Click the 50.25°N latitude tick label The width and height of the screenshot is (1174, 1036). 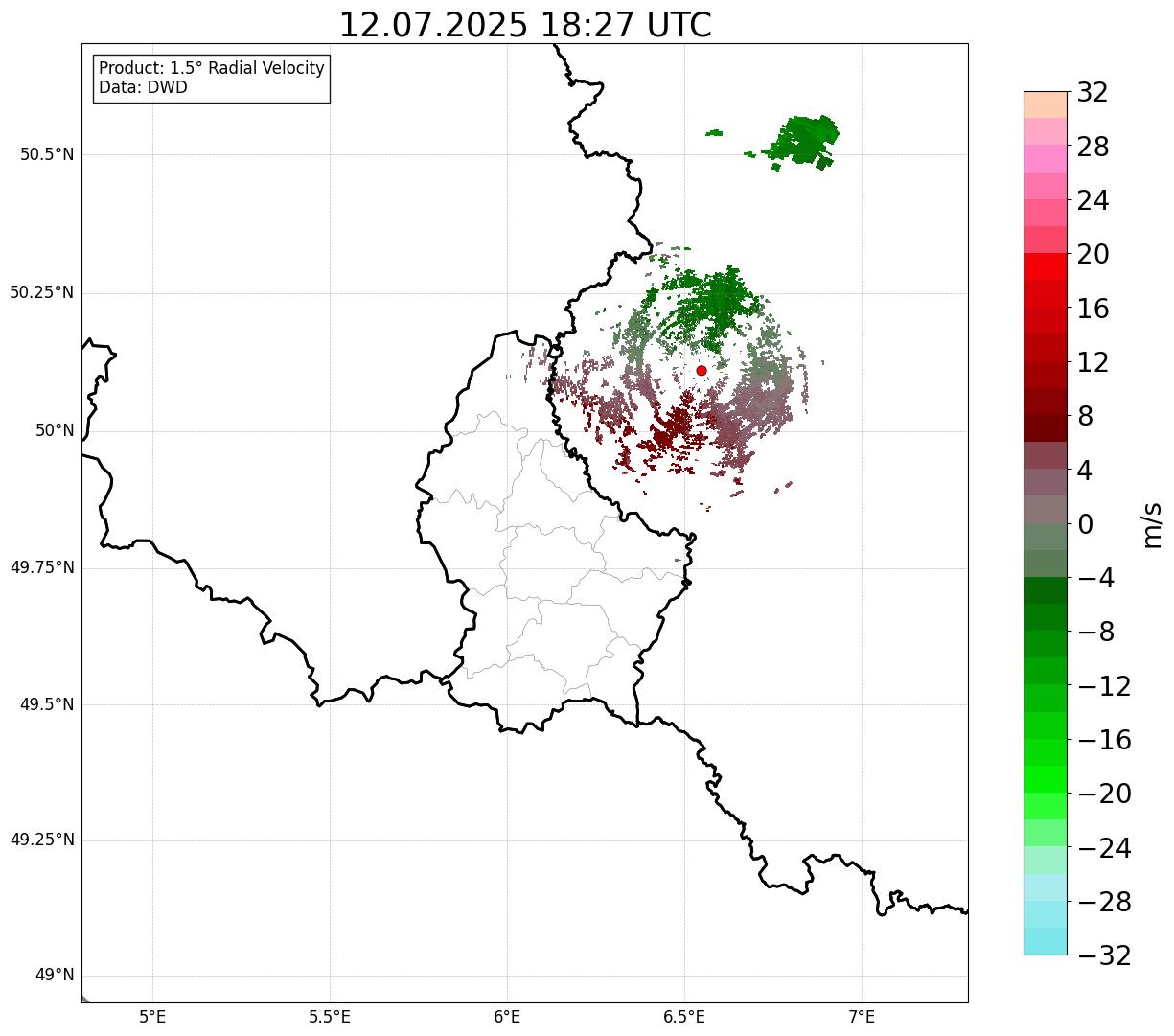pyautogui.click(x=42, y=292)
